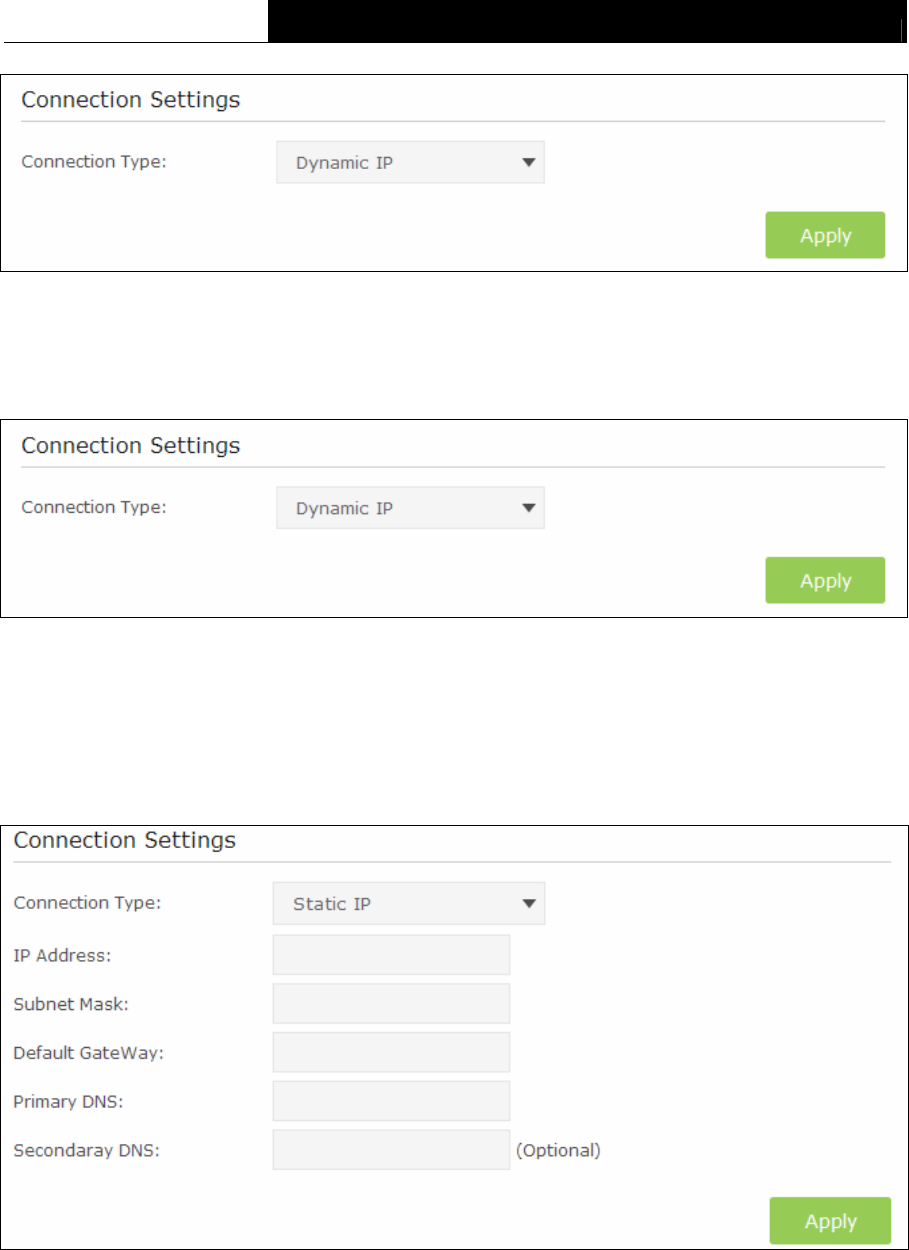Image resolution: width=909 pixels, height=1250 pixels.
Task: Click Connection Settings heading above Static IP form
Action: [124, 839]
